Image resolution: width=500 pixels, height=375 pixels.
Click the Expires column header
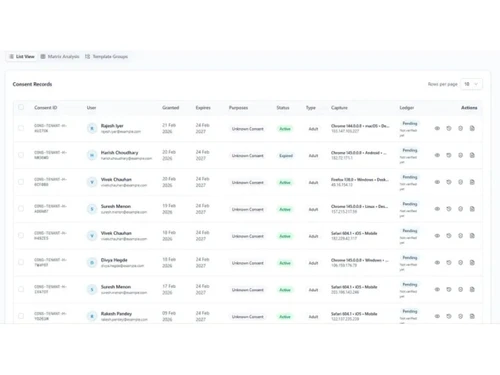[x=203, y=108]
